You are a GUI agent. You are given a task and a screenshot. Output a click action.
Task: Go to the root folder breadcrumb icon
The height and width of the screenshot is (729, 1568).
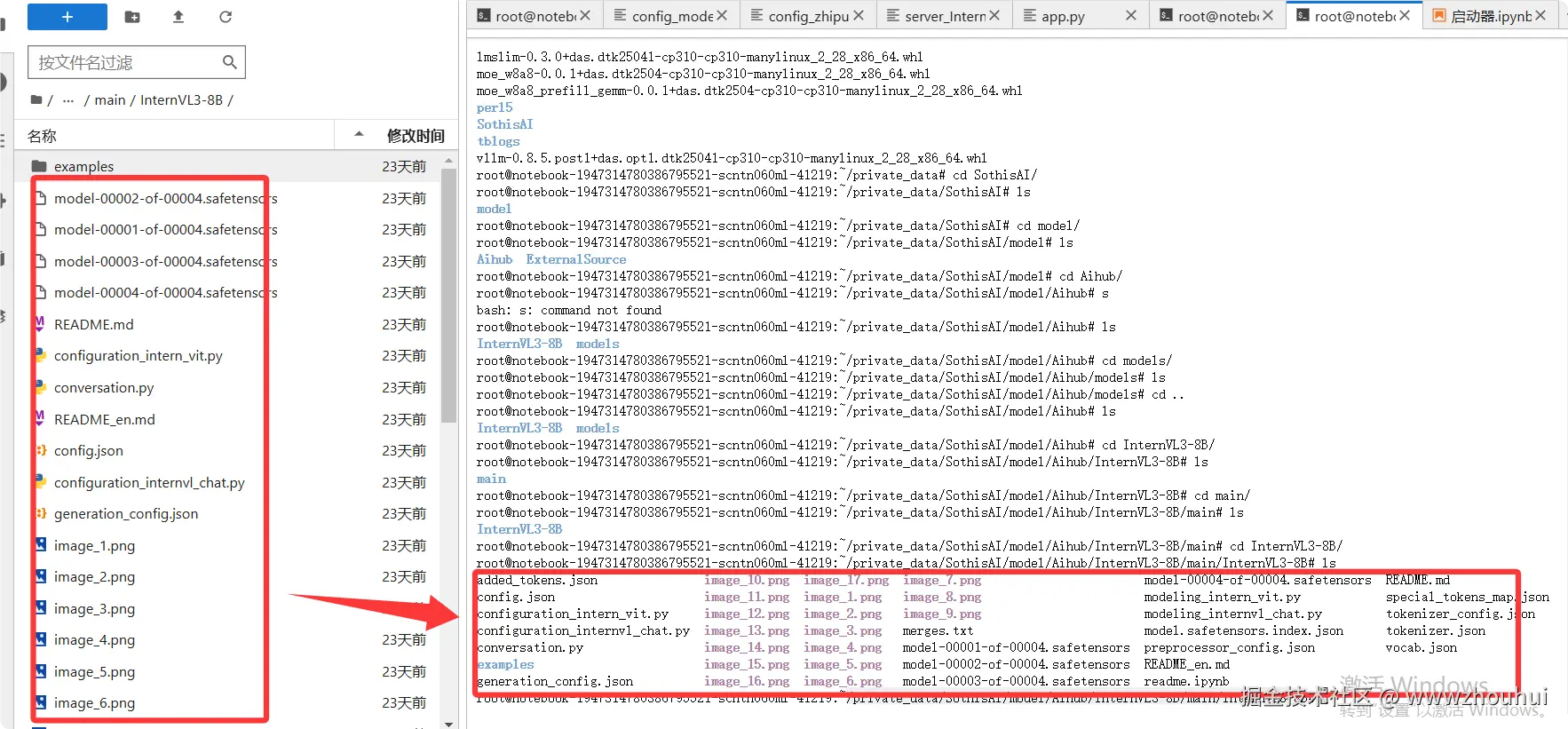(x=36, y=100)
